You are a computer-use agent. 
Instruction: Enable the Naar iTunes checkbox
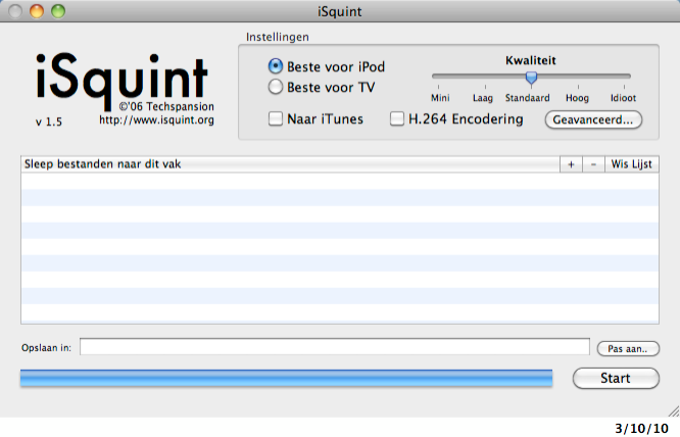pos(275,118)
